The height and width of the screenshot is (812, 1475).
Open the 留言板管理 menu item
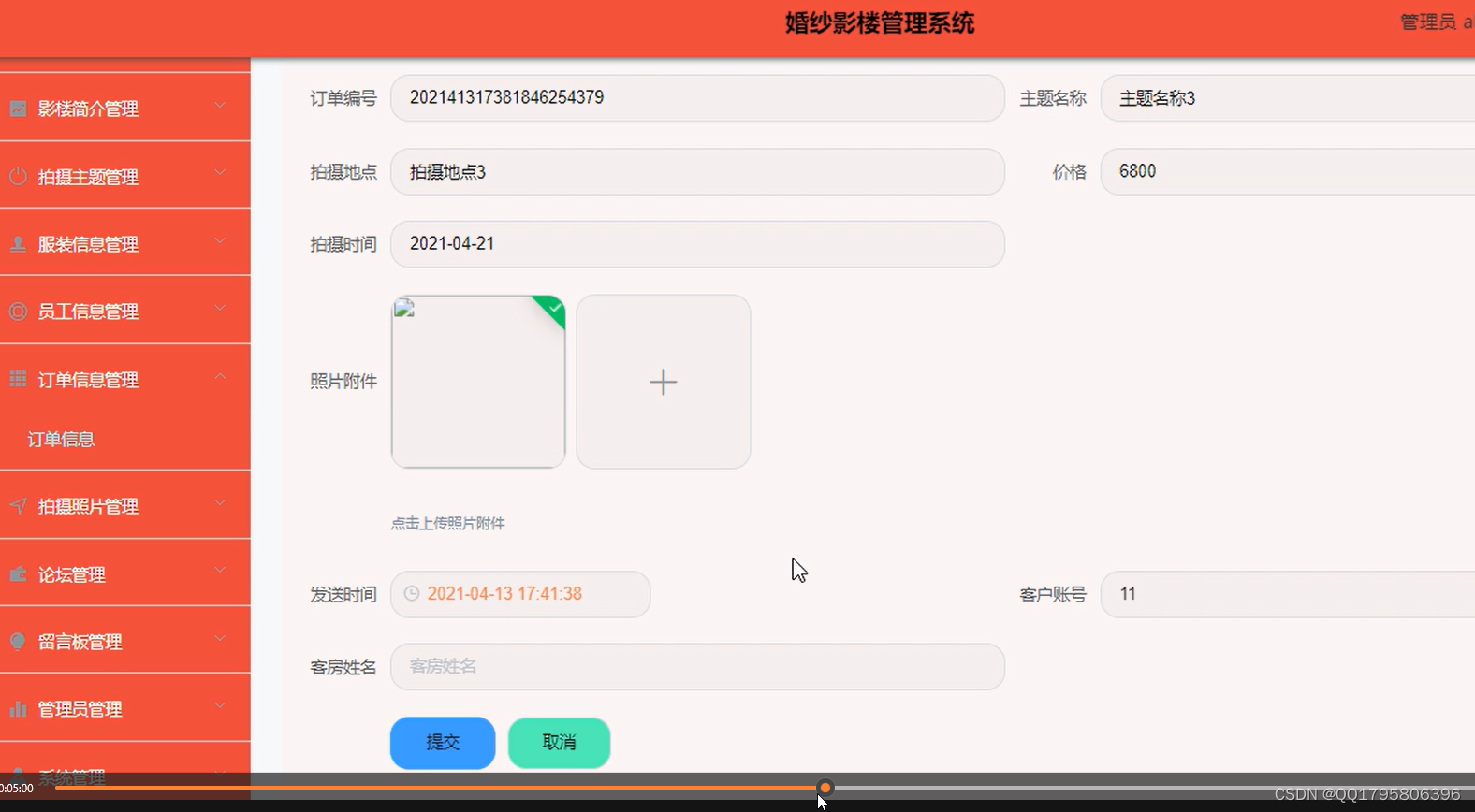click(x=124, y=640)
